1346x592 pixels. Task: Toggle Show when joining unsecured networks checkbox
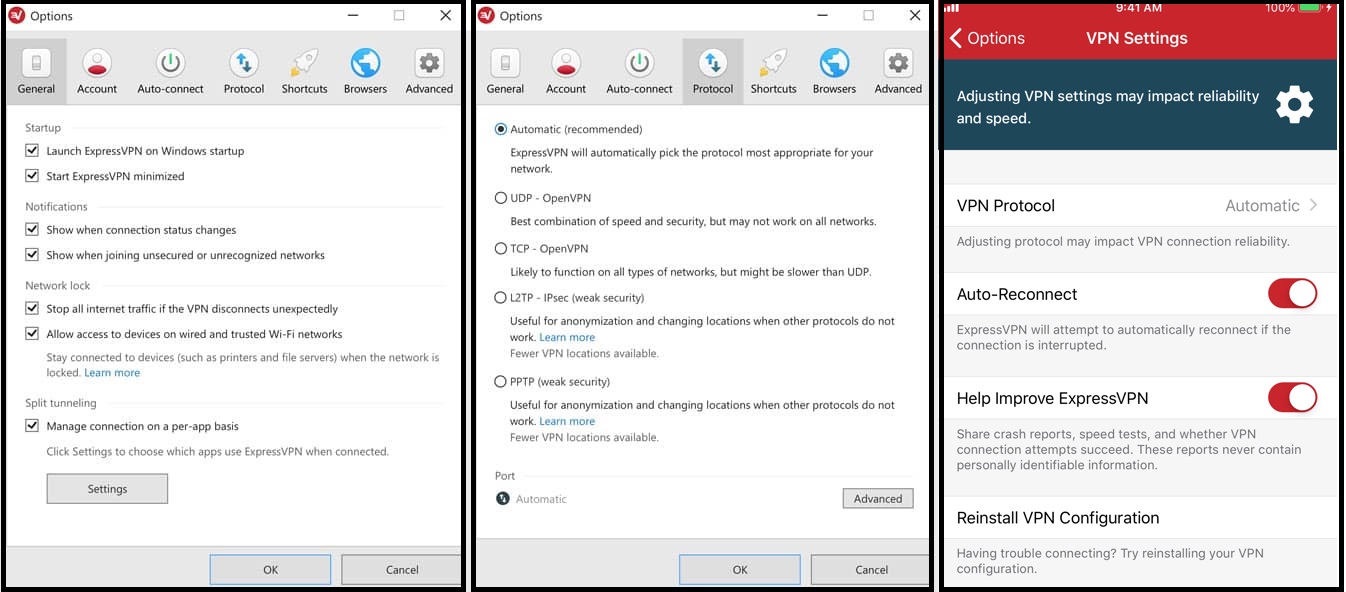[x=33, y=255]
